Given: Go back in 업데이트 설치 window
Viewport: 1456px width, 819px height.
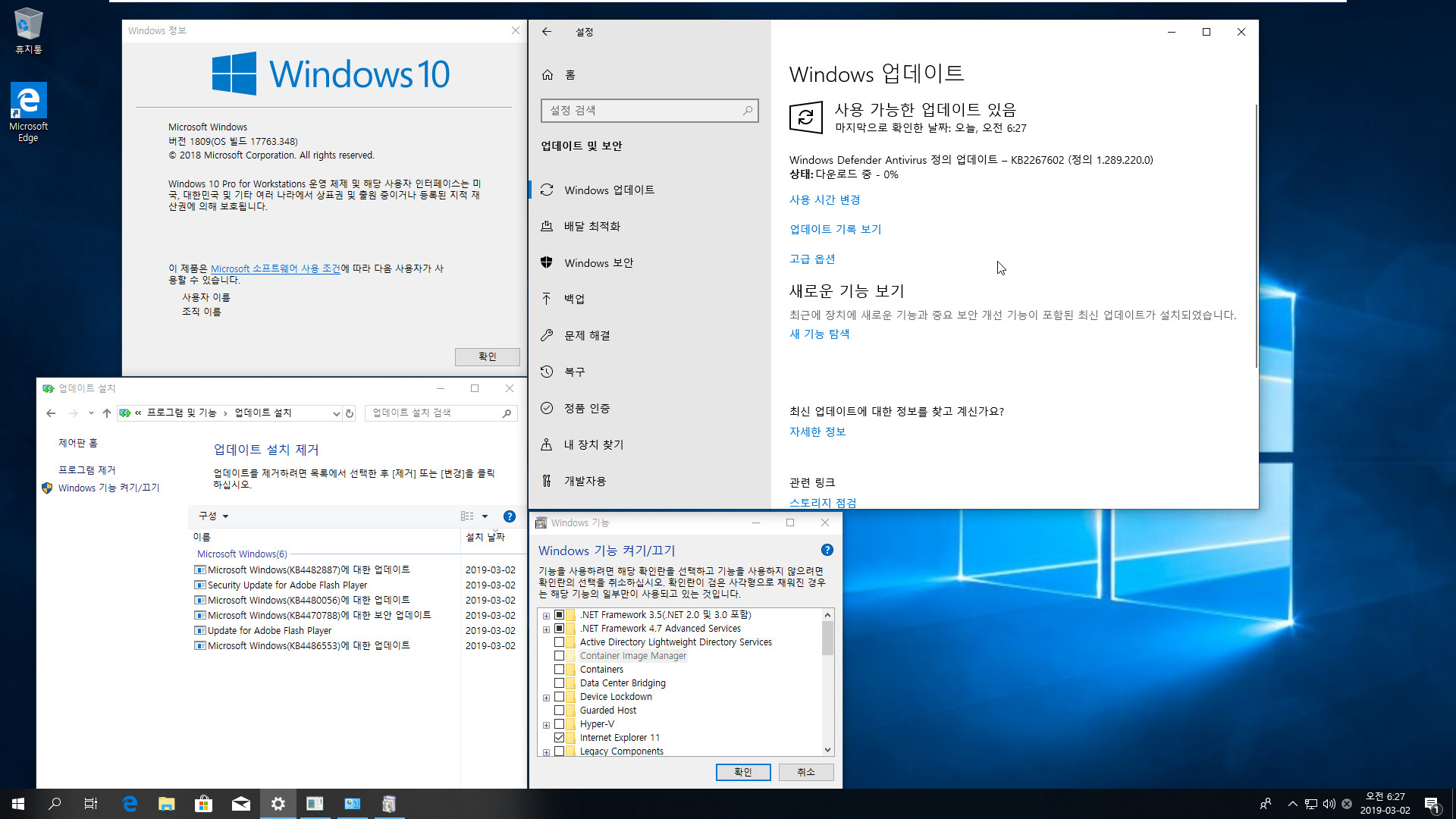Looking at the screenshot, I should [x=51, y=413].
